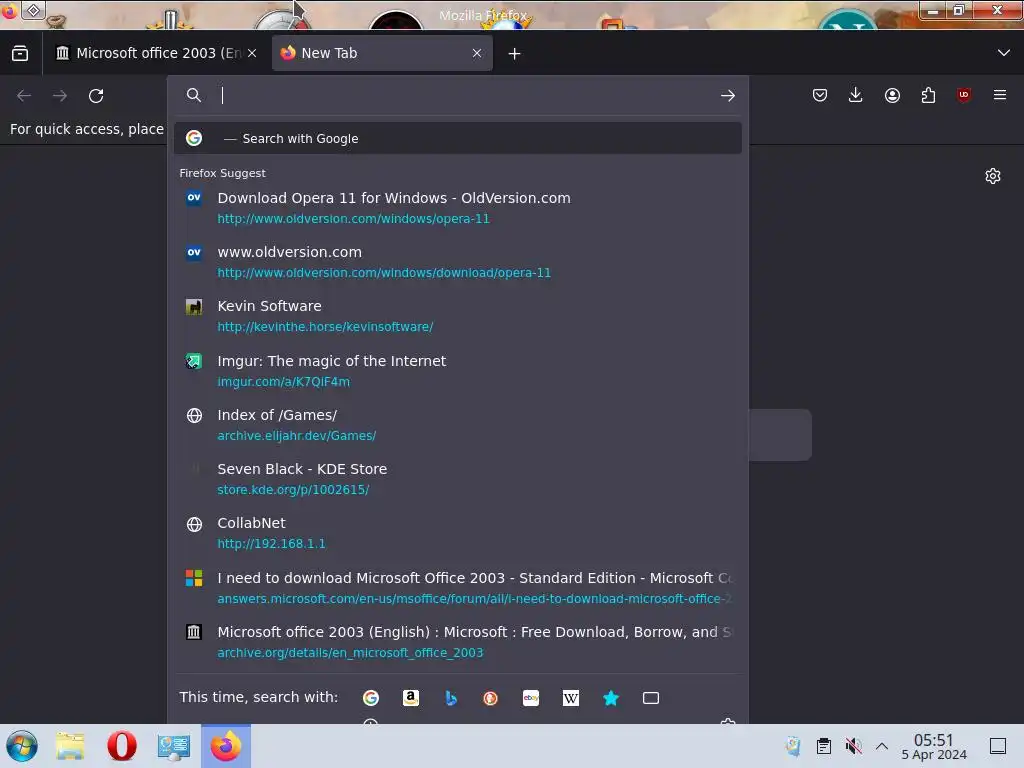Click the Go arrow in address bar

coord(728,96)
